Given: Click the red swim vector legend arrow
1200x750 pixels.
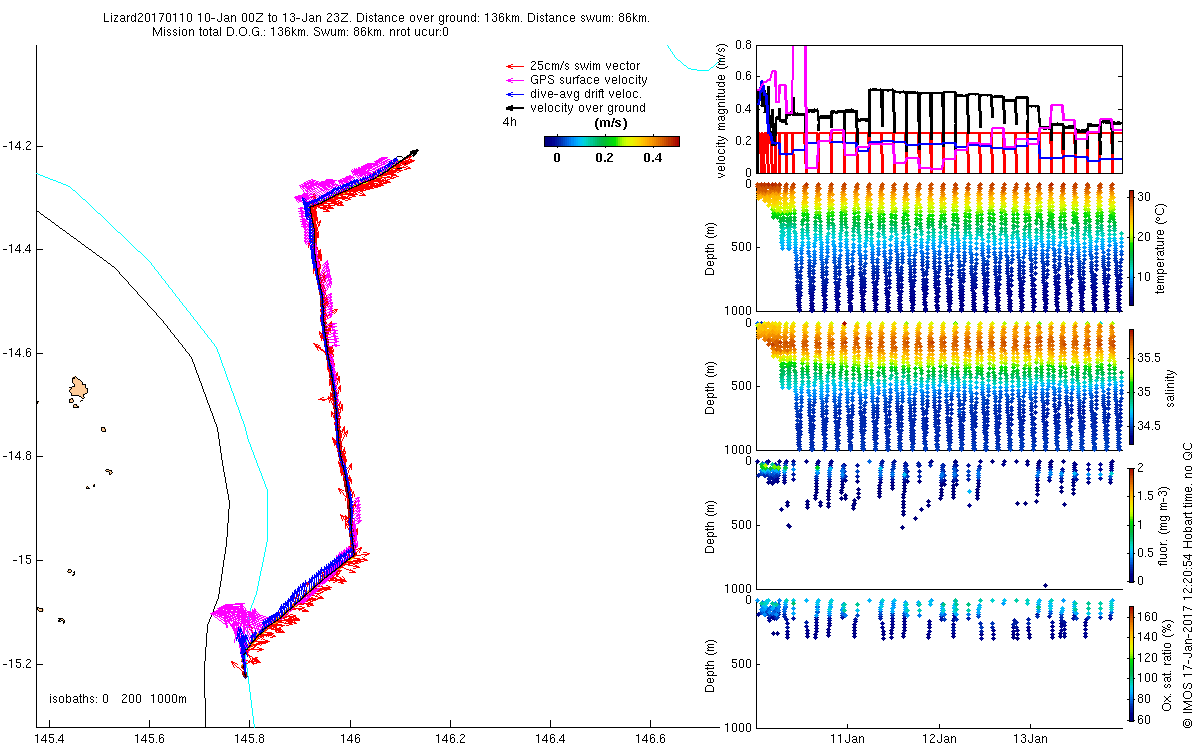Looking at the screenshot, I should (x=514, y=66).
